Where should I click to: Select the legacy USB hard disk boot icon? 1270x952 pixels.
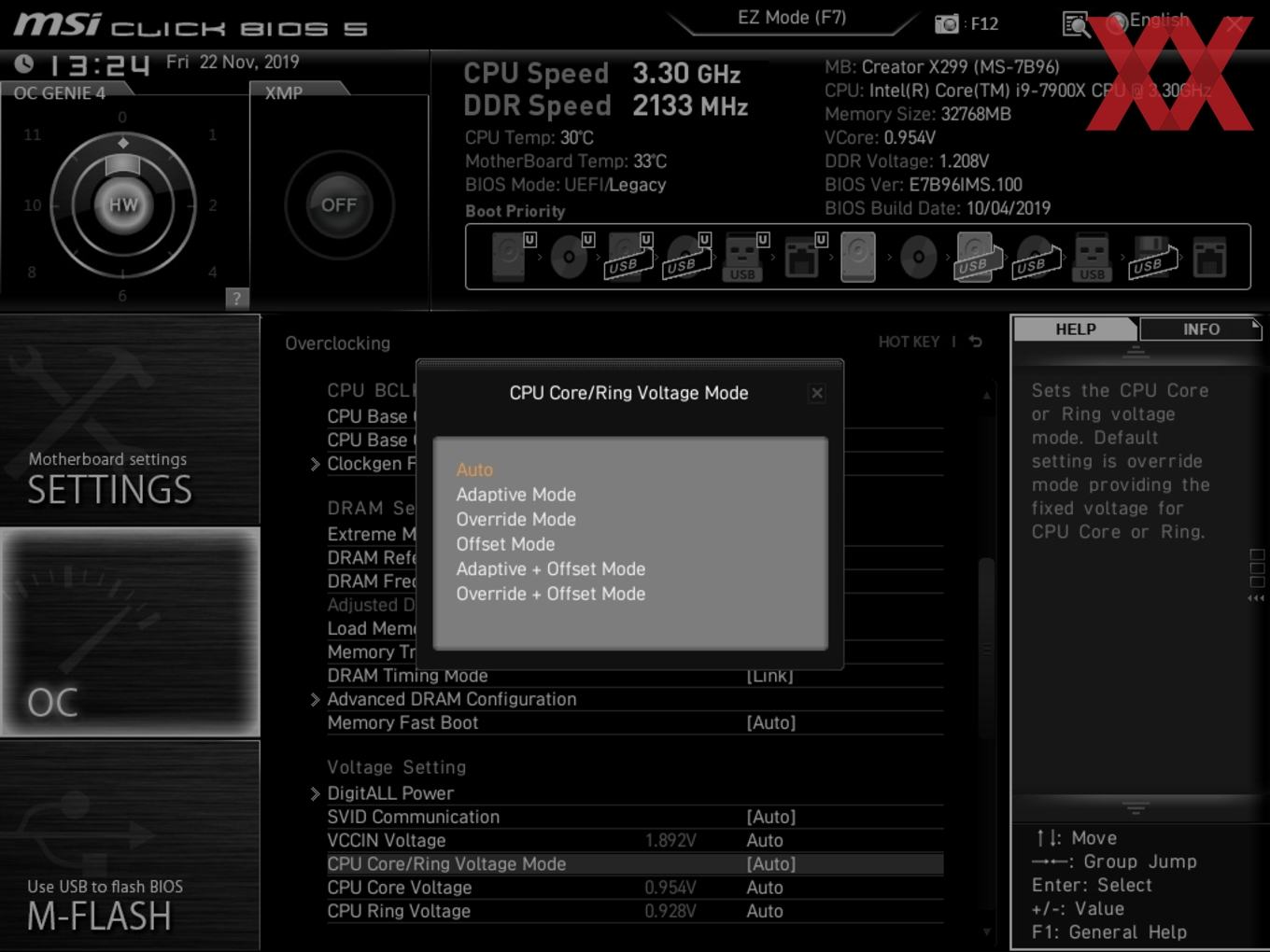click(x=977, y=257)
